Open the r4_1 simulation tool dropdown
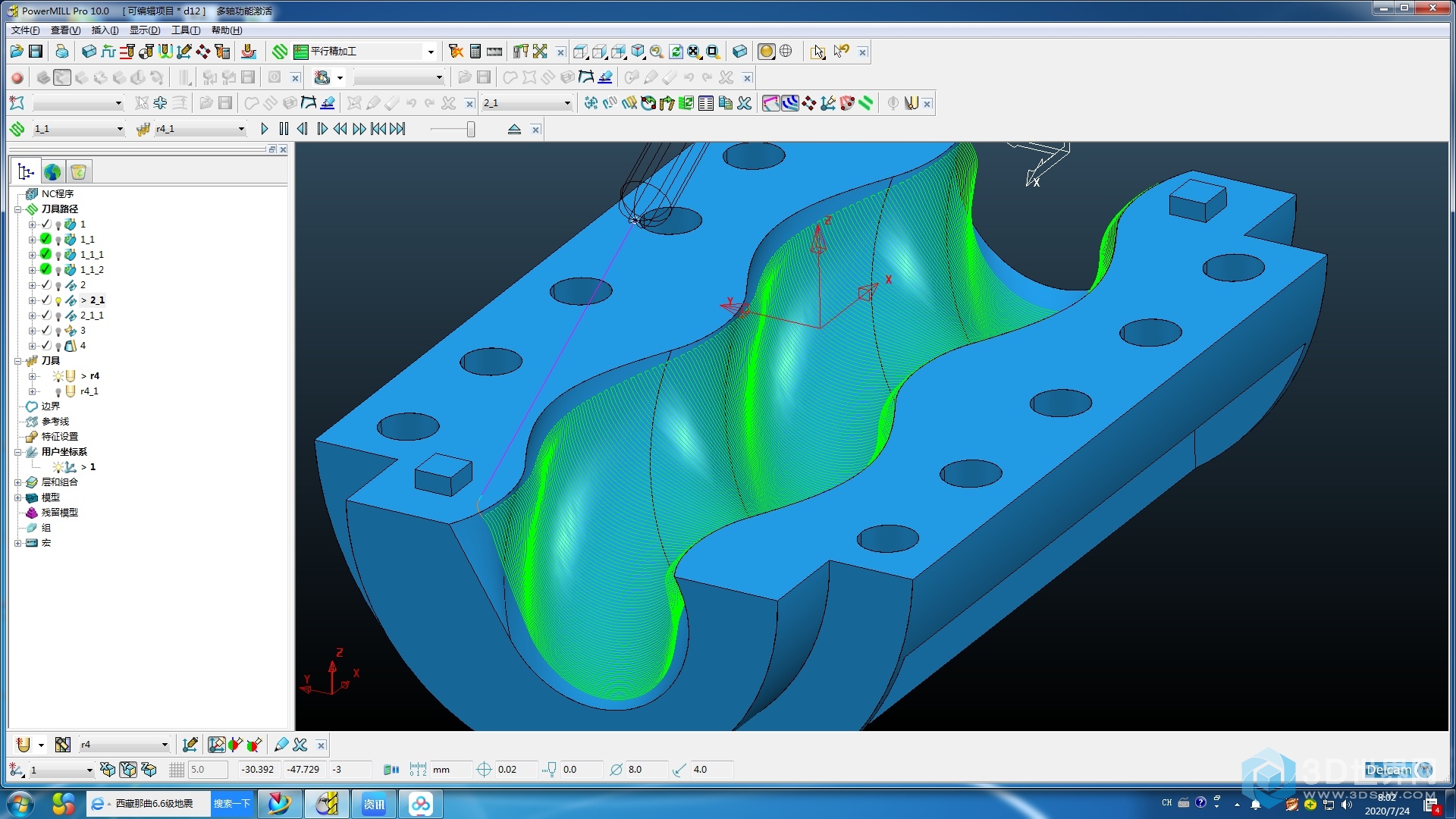Image resolution: width=1456 pixels, height=819 pixels. pos(241,129)
